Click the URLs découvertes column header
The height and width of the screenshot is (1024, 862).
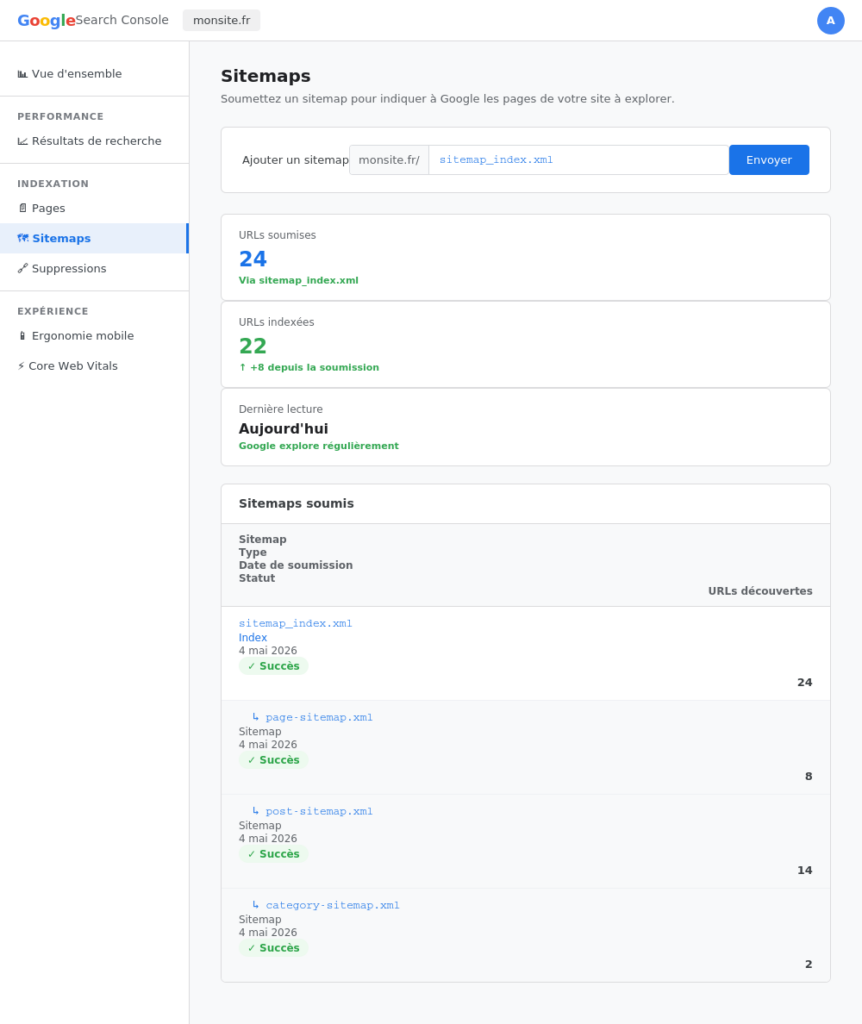760,591
